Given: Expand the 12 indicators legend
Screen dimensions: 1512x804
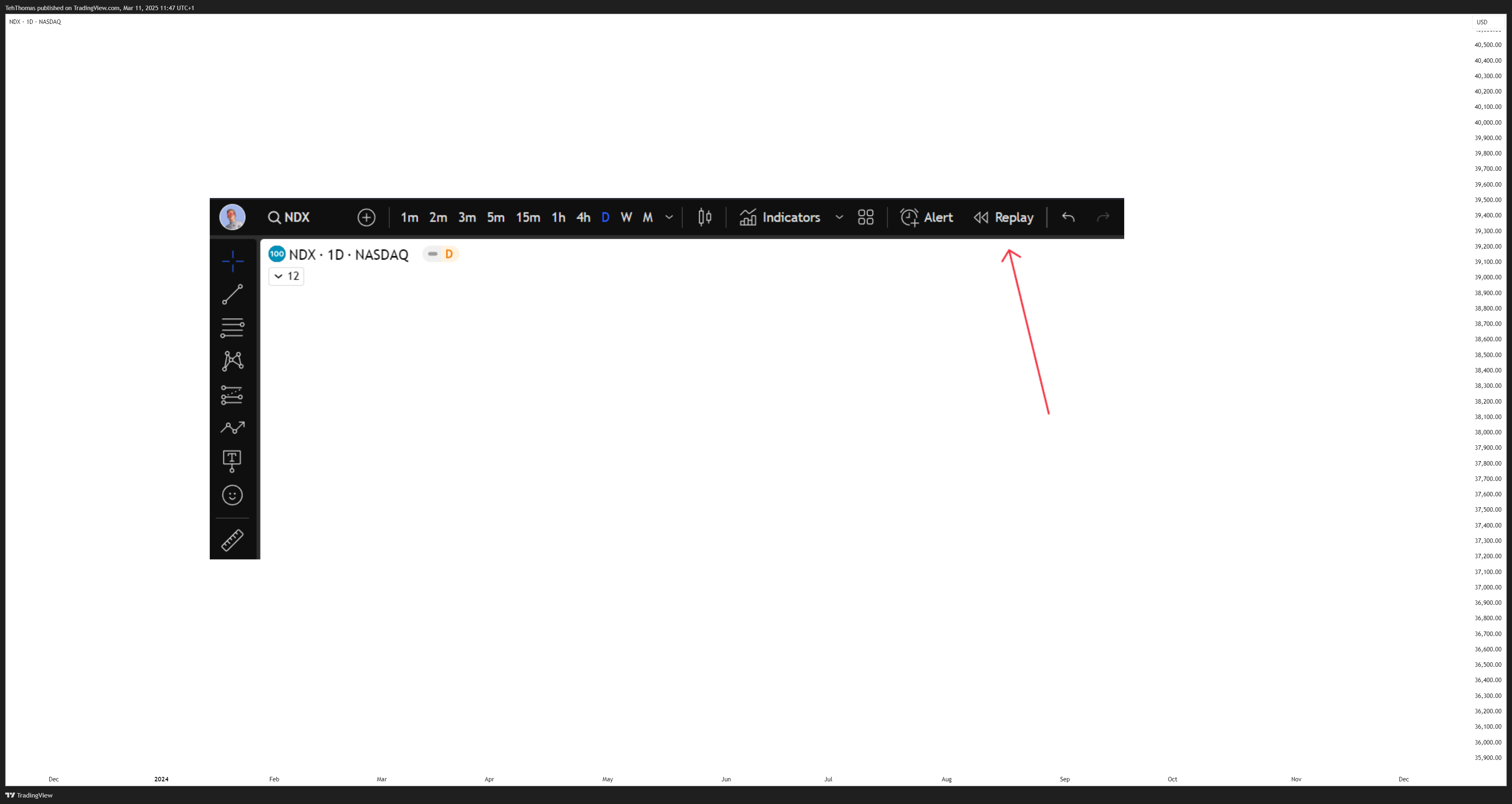Looking at the screenshot, I should pos(287,277).
